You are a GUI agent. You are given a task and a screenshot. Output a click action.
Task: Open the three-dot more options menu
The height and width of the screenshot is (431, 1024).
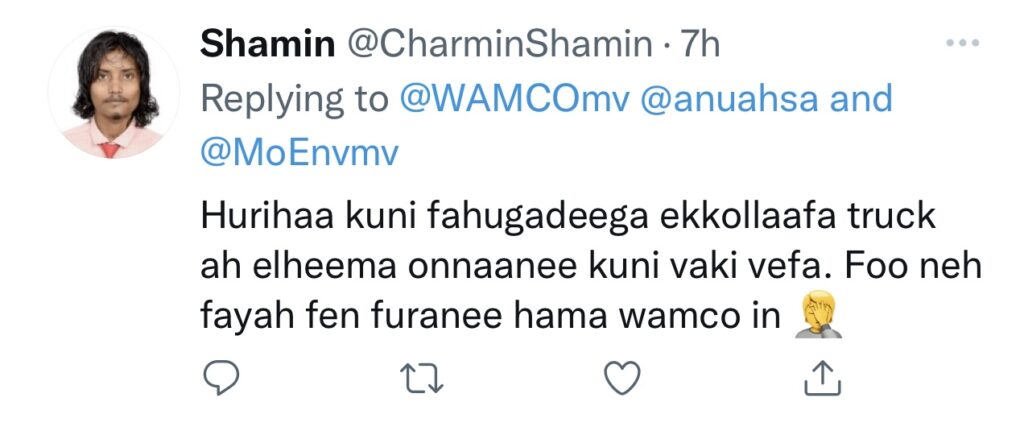click(x=963, y=43)
